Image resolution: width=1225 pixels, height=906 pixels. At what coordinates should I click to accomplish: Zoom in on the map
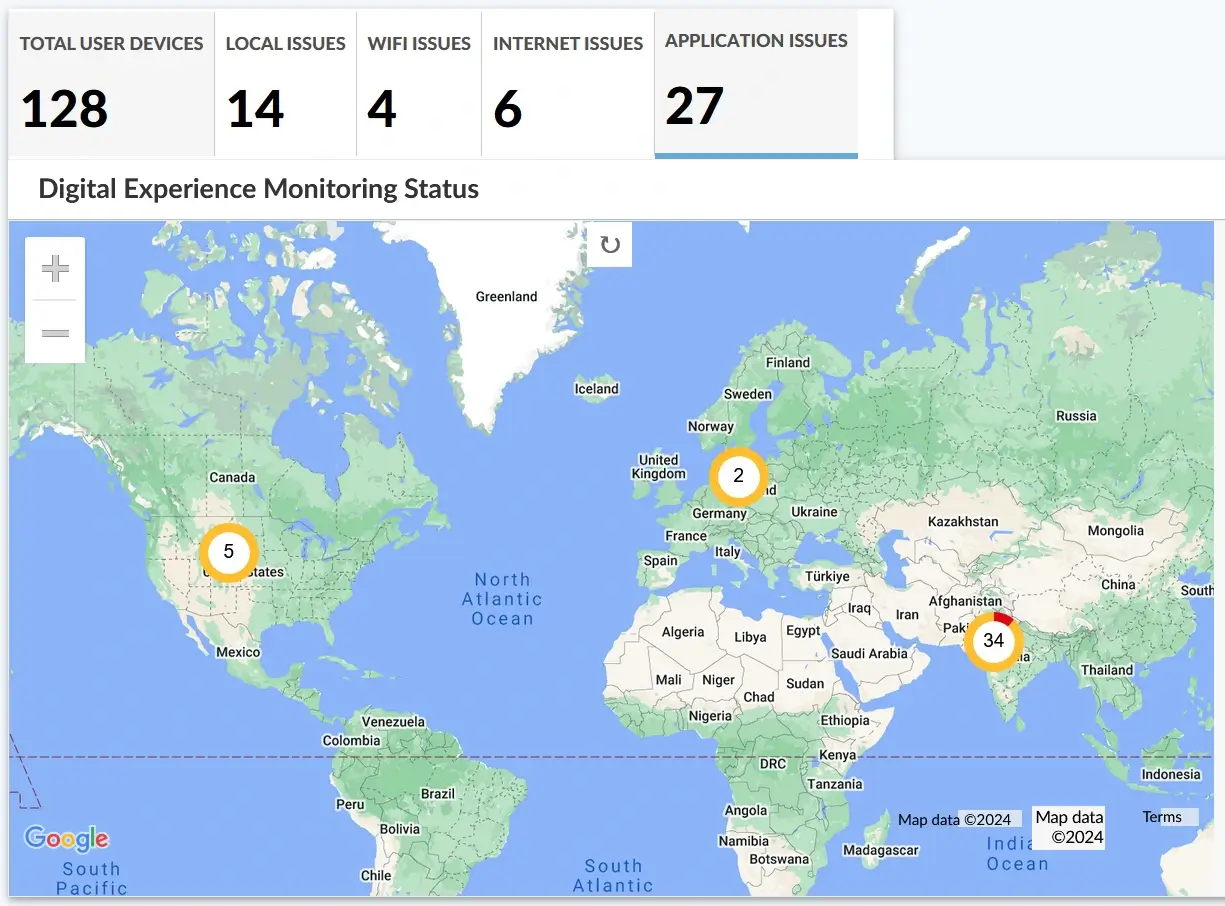click(x=55, y=268)
